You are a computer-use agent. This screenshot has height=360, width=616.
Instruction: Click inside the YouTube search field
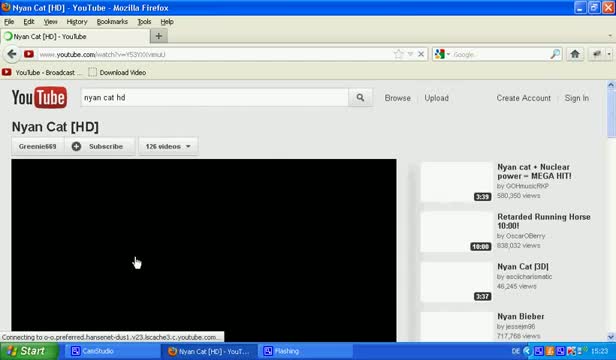214,97
